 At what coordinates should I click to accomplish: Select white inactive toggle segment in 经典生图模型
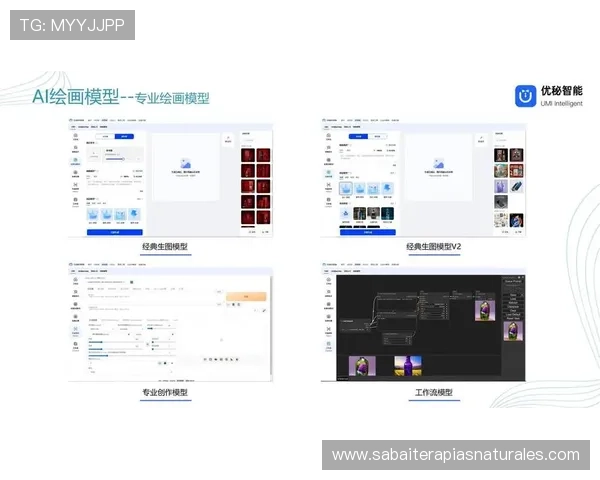pyautogui.click(x=106, y=136)
